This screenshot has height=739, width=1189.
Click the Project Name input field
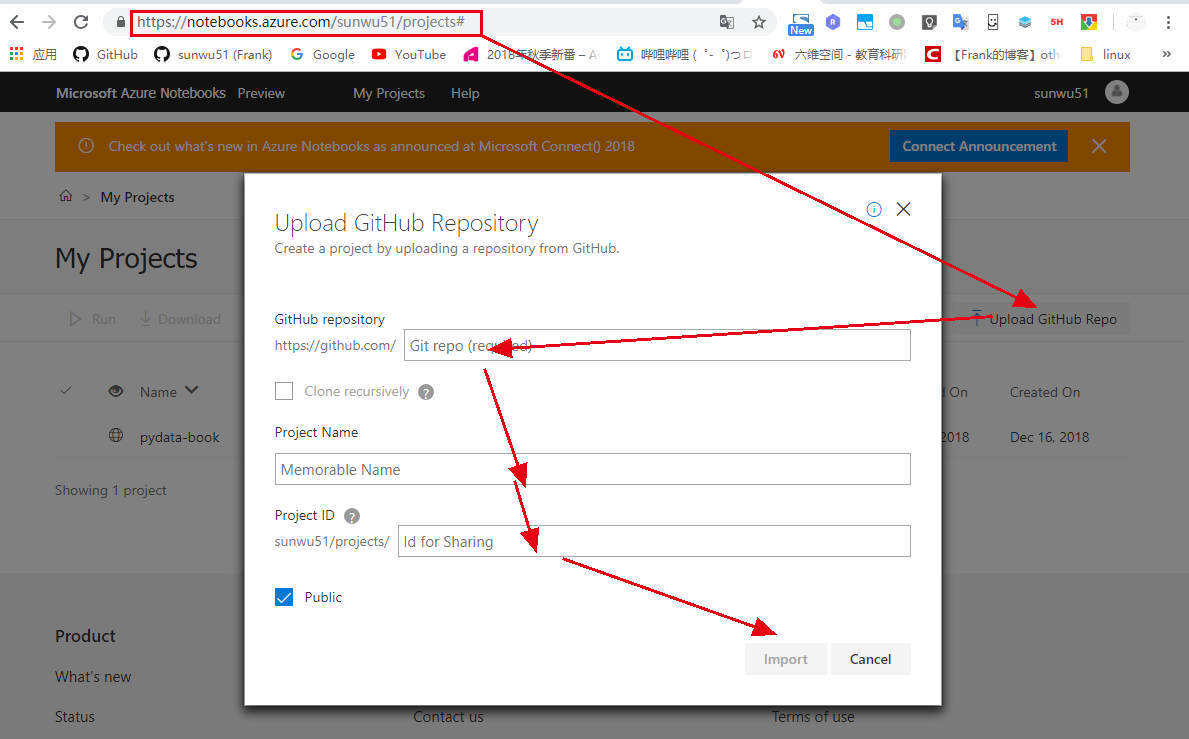[592, 469]
